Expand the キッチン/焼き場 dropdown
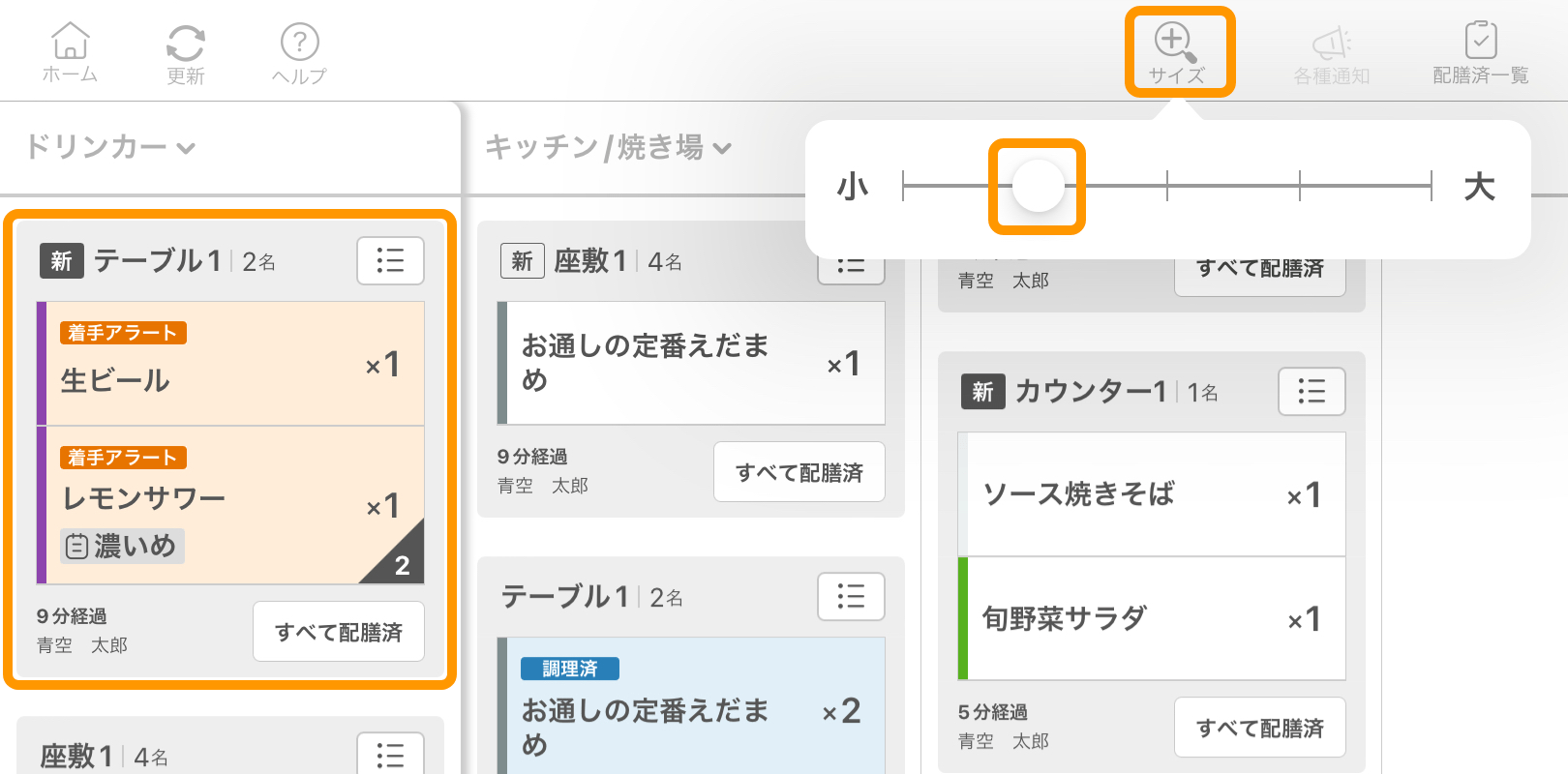 point(608,147)
